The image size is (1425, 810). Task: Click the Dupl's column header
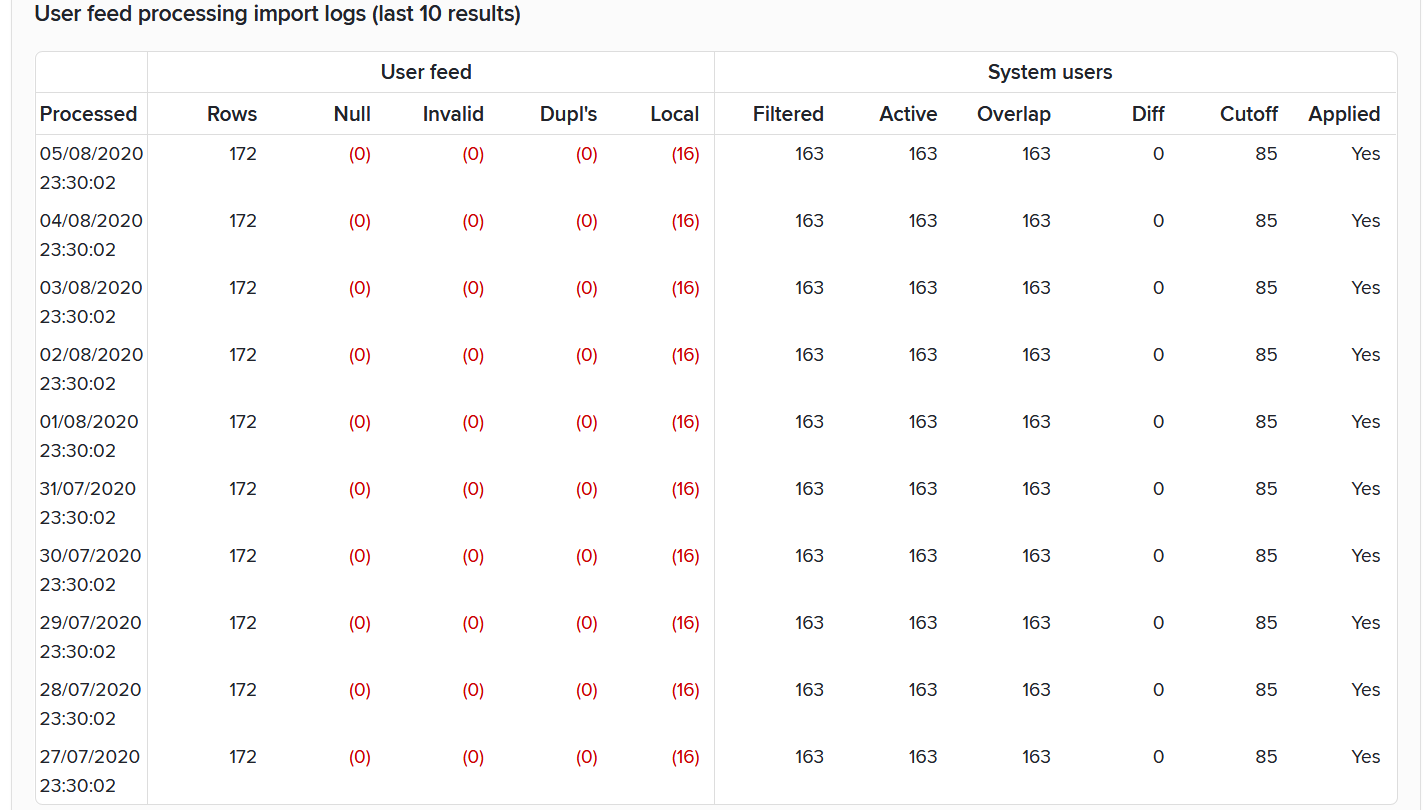(566, 114)
